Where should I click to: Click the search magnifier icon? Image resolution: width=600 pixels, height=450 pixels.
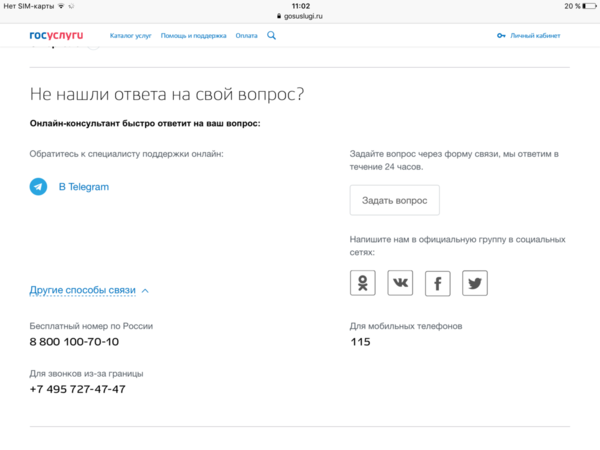271,36
